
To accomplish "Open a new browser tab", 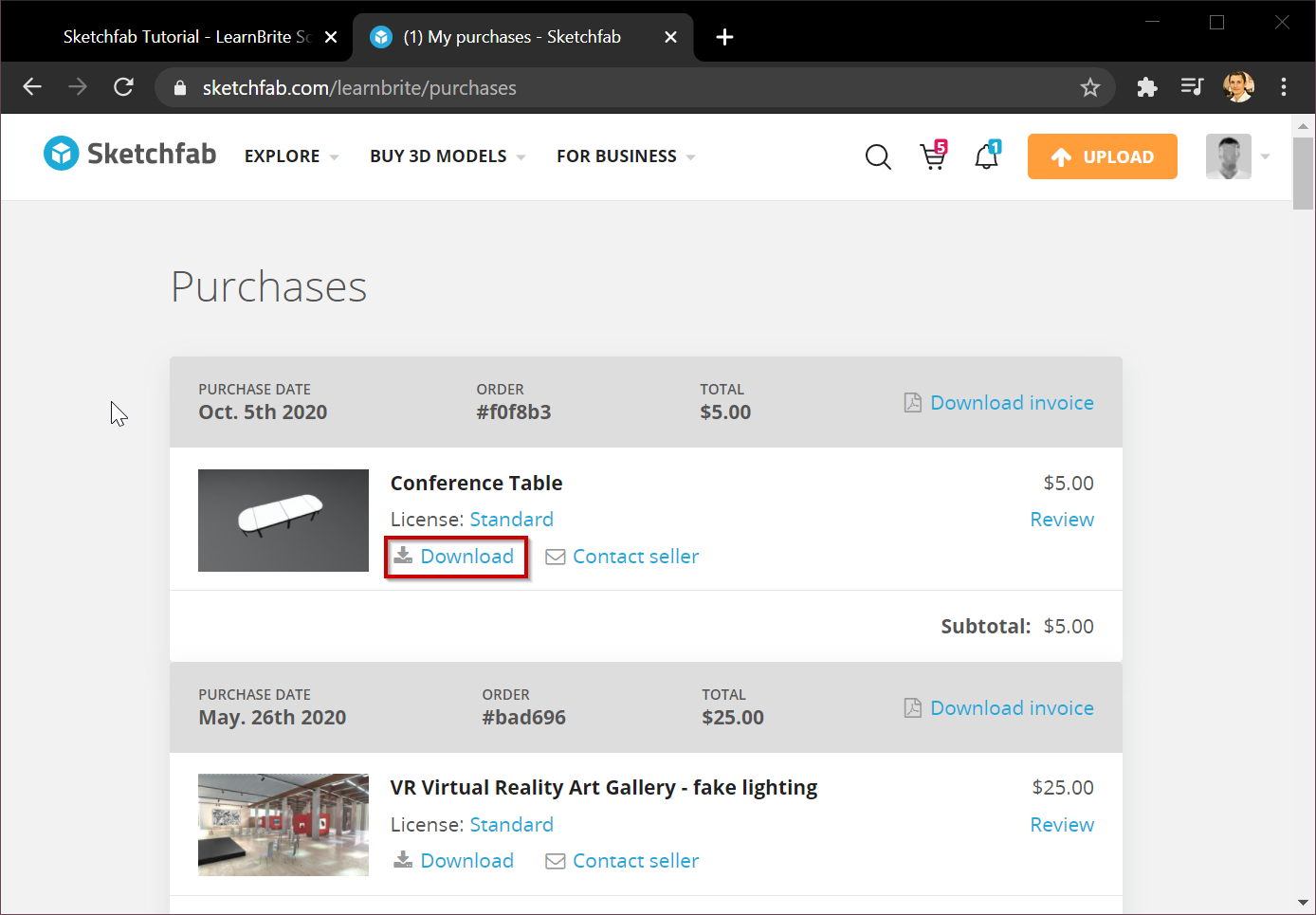I will [x=724, y=37].
